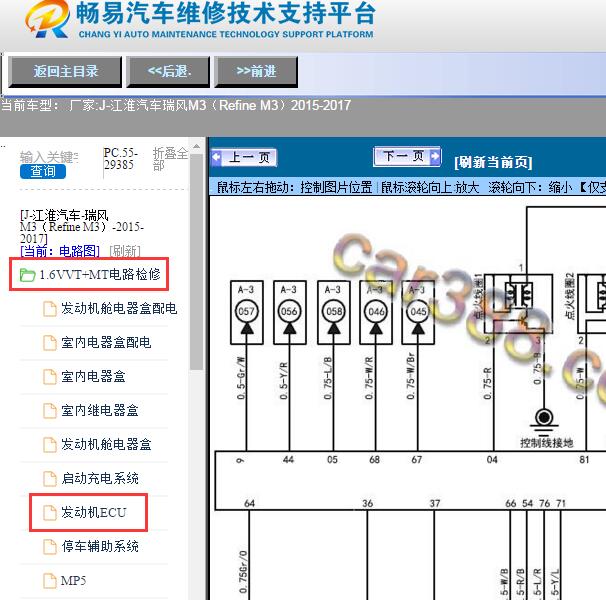Click the 查询 search button
Image resolution: width=606 pixels, height=600 pixels.
(43, 171)
